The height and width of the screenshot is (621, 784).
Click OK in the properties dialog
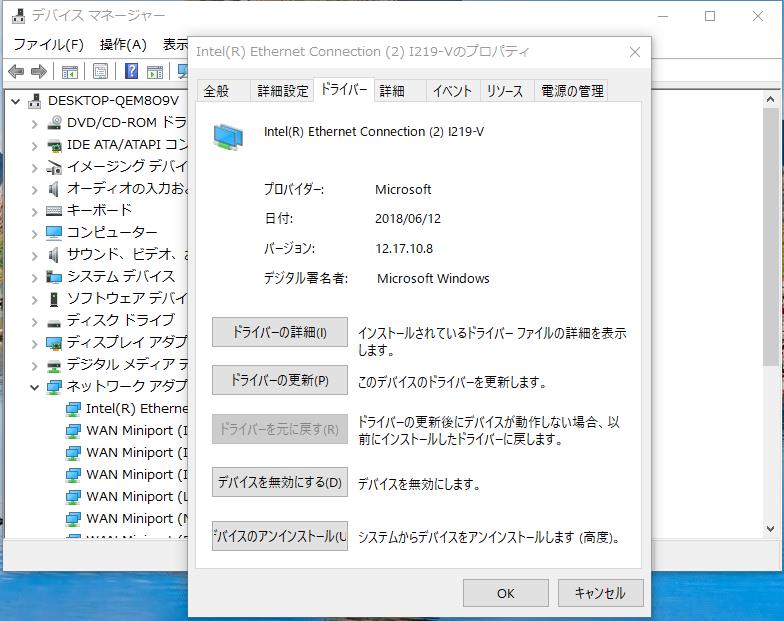(506, 593)
